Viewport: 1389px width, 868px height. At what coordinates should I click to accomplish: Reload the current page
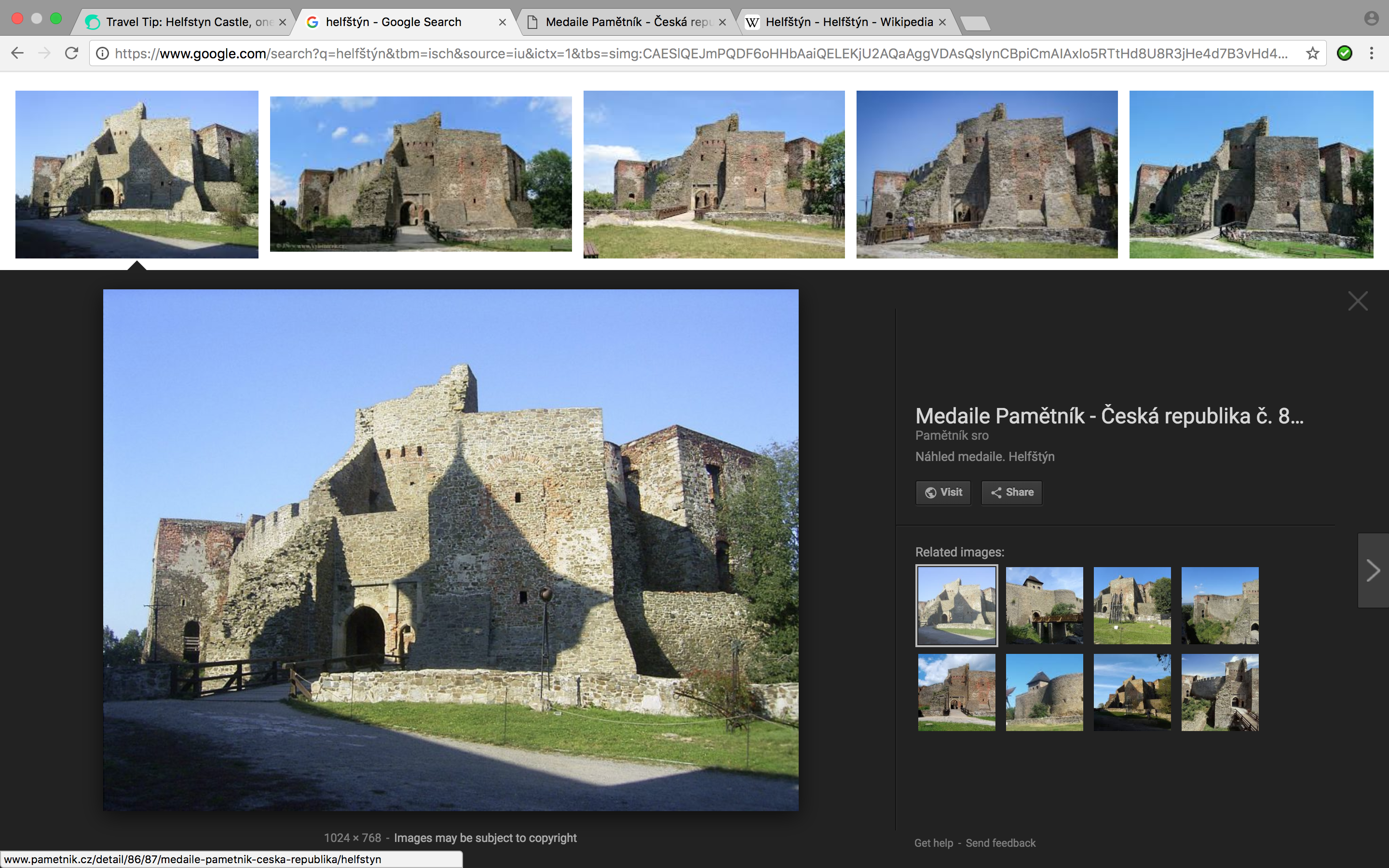[x=72, y=54]
